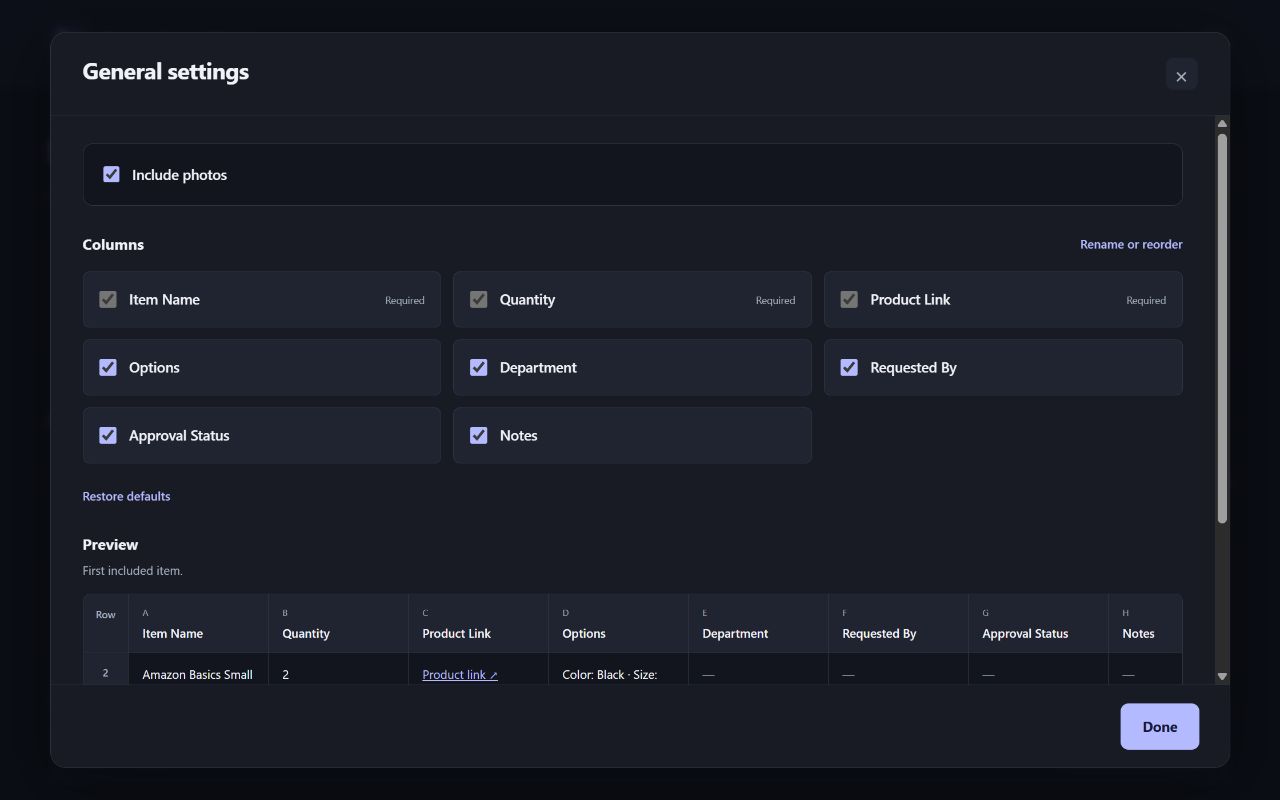Select the Approval Status preview column header
Viewport: 1280px width, 800px height.
point(1038,624)
